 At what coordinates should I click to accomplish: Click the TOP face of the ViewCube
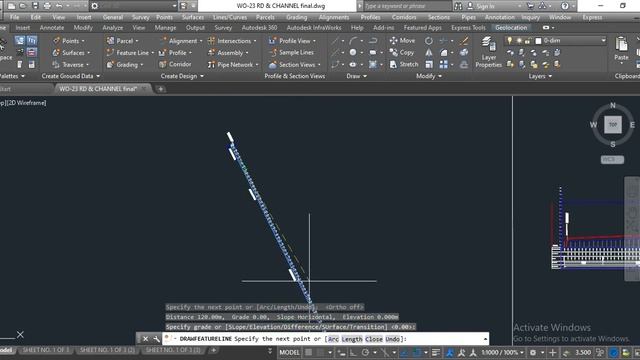(613, 124)
